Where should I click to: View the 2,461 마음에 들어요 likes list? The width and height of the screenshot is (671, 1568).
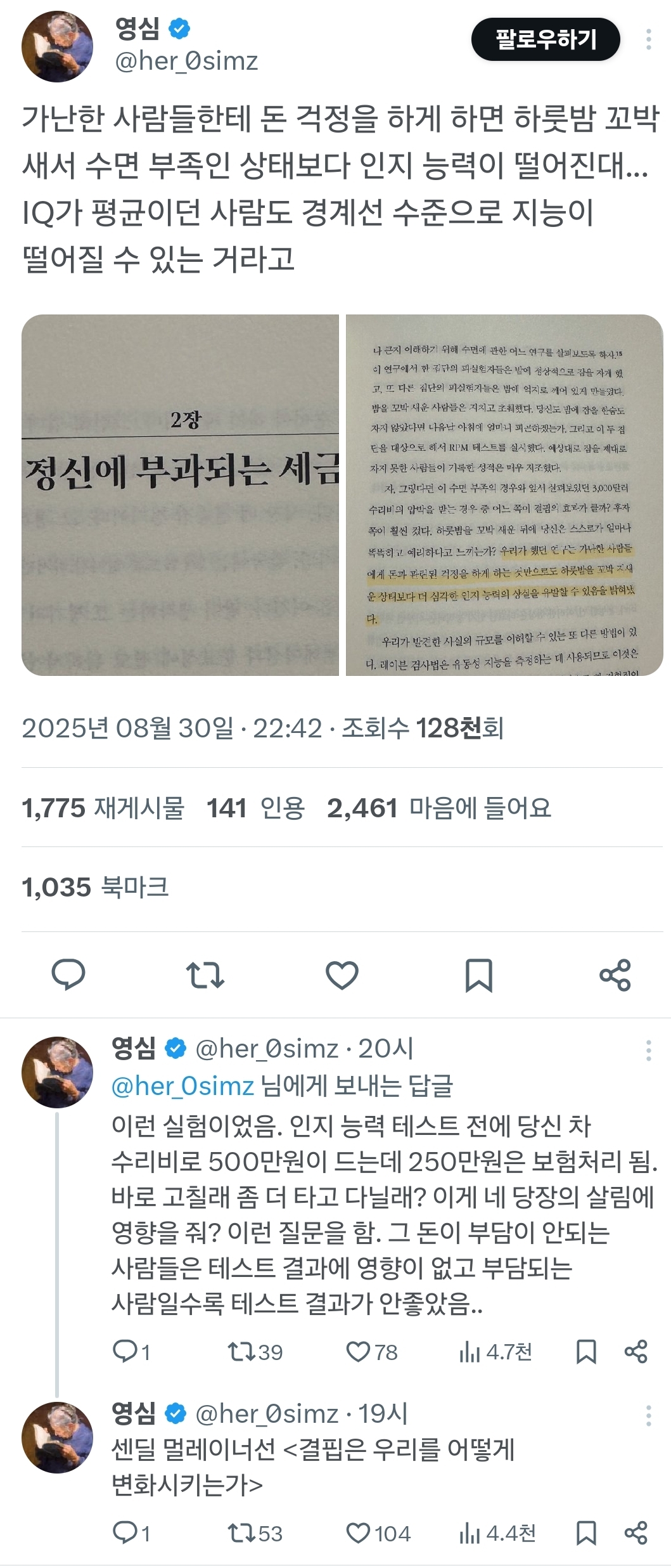[x=438, y=808]
